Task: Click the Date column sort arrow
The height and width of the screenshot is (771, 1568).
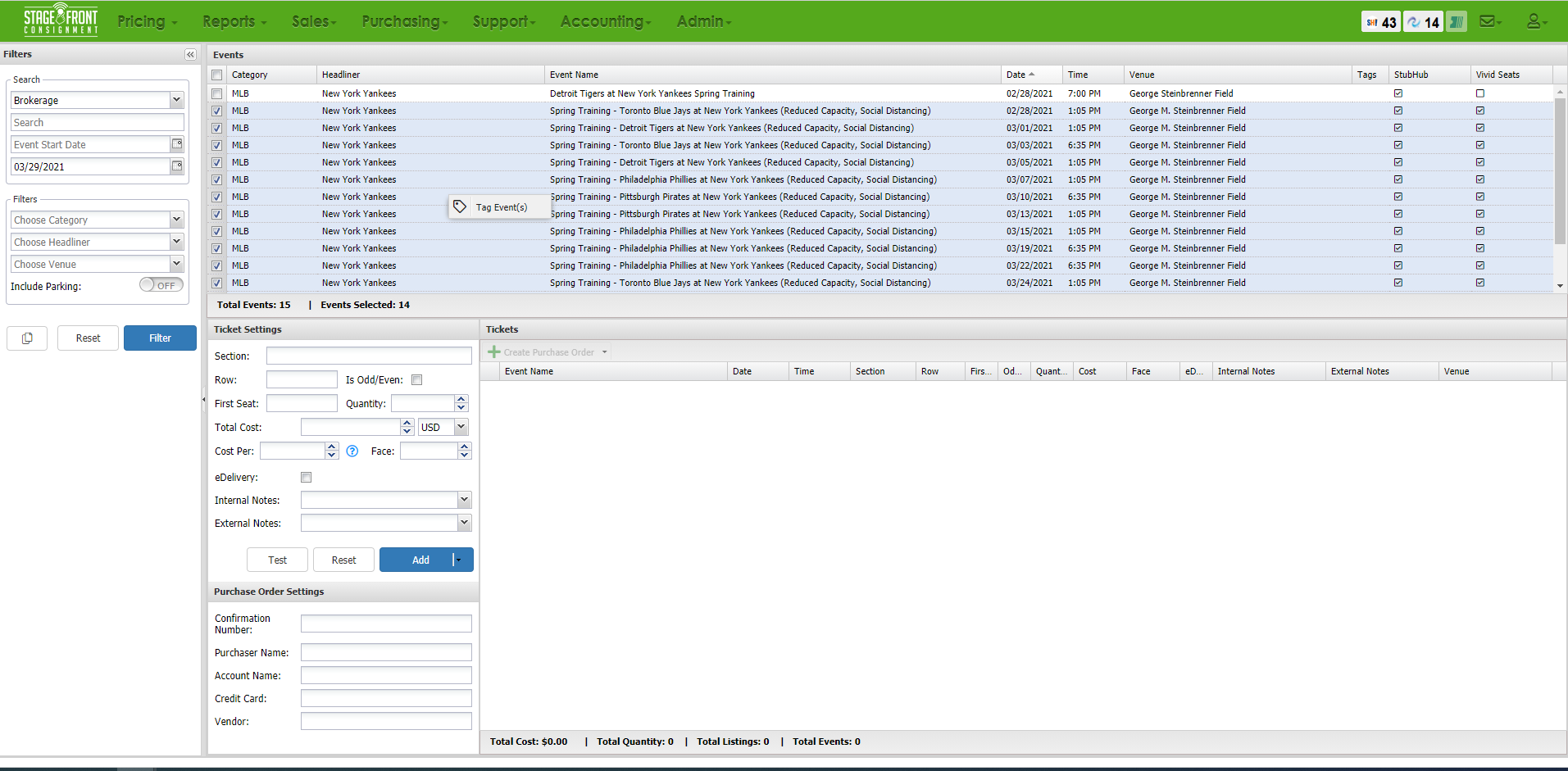Action: (x=1032, y=75)
